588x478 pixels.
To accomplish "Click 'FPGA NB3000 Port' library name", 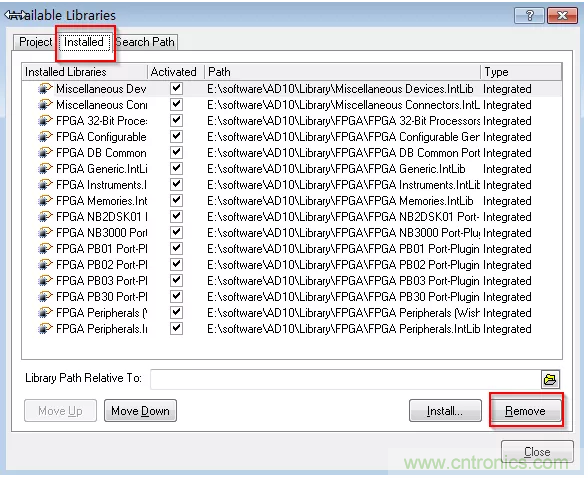I will tap(102, 233).
